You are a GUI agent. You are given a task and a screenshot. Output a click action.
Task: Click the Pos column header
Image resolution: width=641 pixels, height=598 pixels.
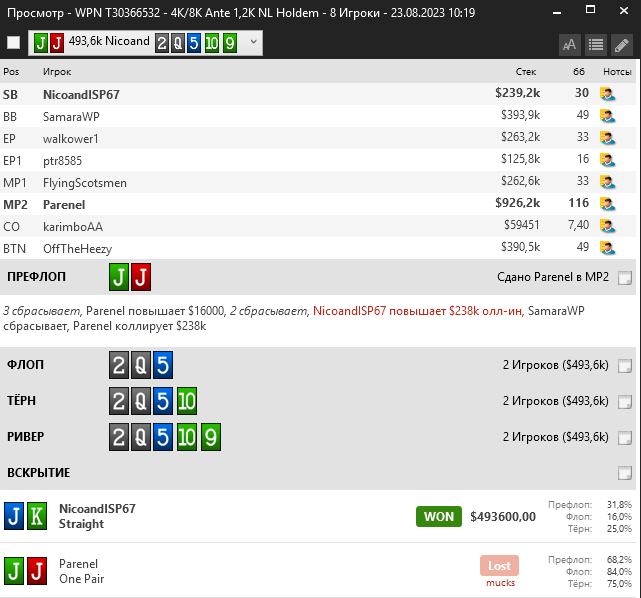click(11, 72)
